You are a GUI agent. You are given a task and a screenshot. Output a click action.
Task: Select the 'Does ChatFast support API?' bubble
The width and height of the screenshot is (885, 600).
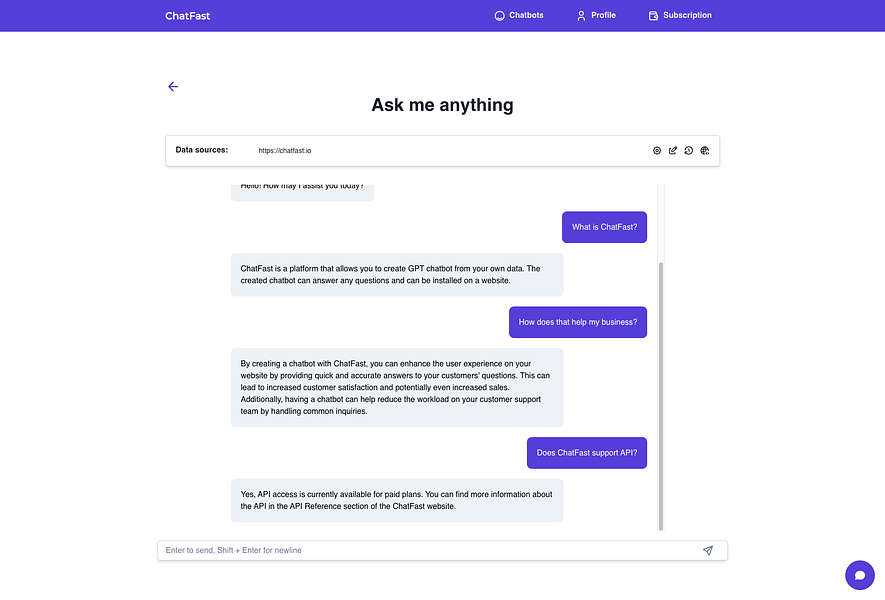[587, 452]
